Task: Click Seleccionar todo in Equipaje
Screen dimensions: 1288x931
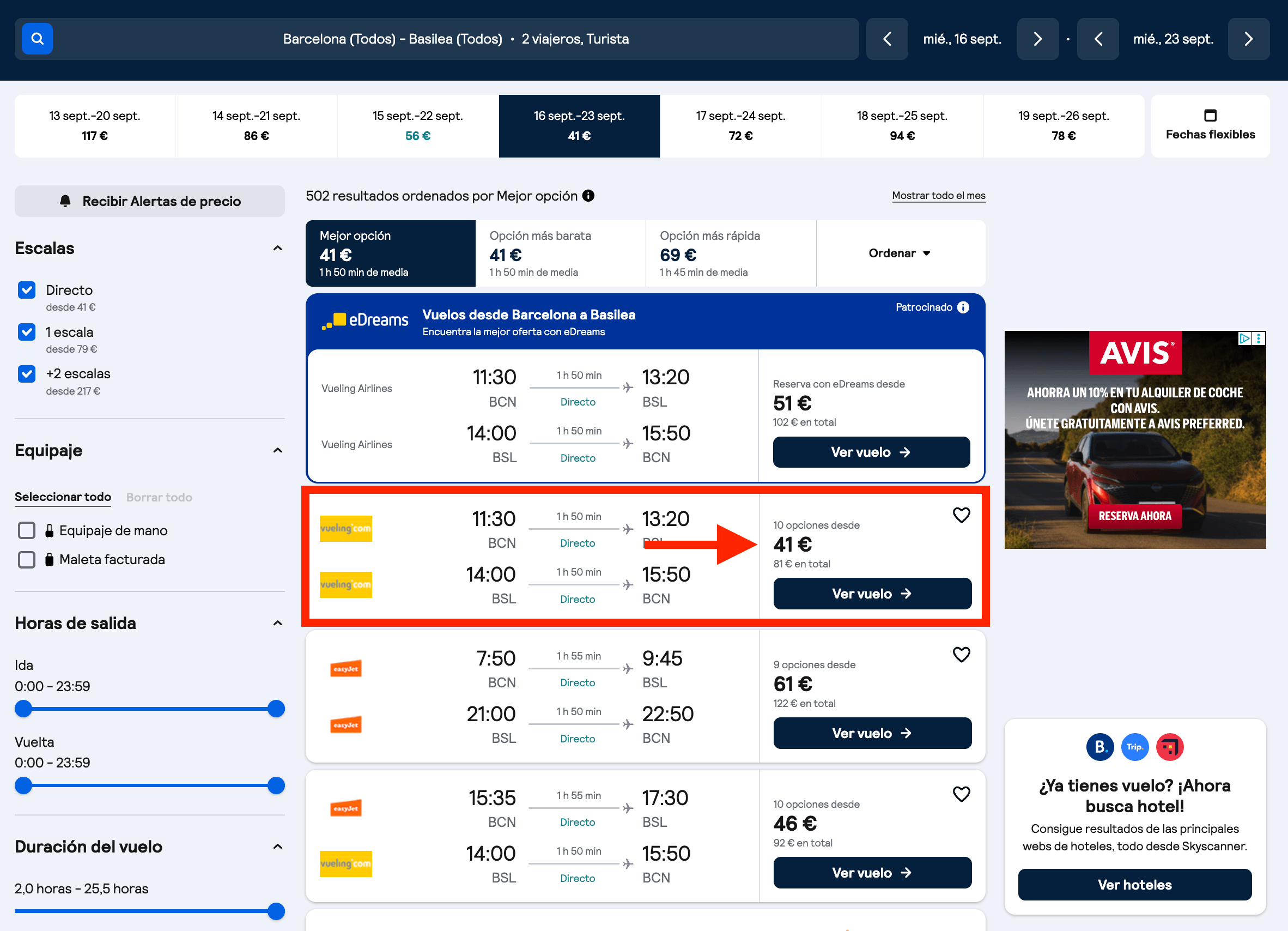Action: click(63, 497)
